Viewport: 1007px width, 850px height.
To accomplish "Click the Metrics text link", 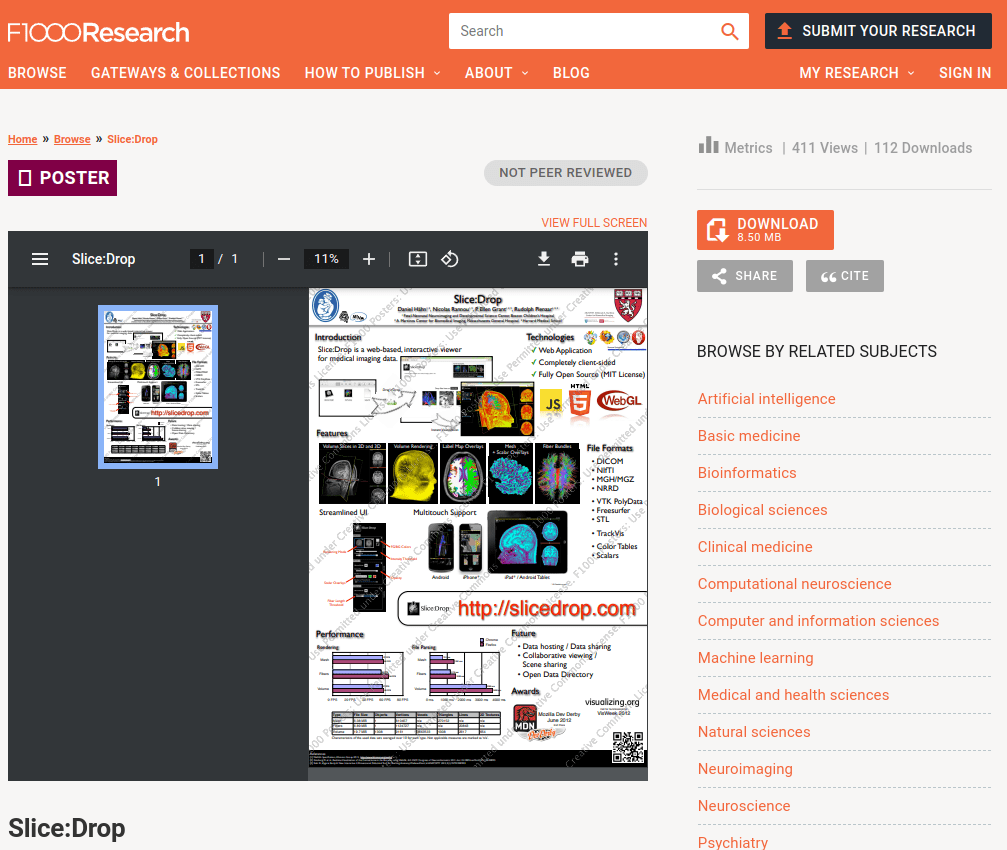I will [x=748, y=148].
